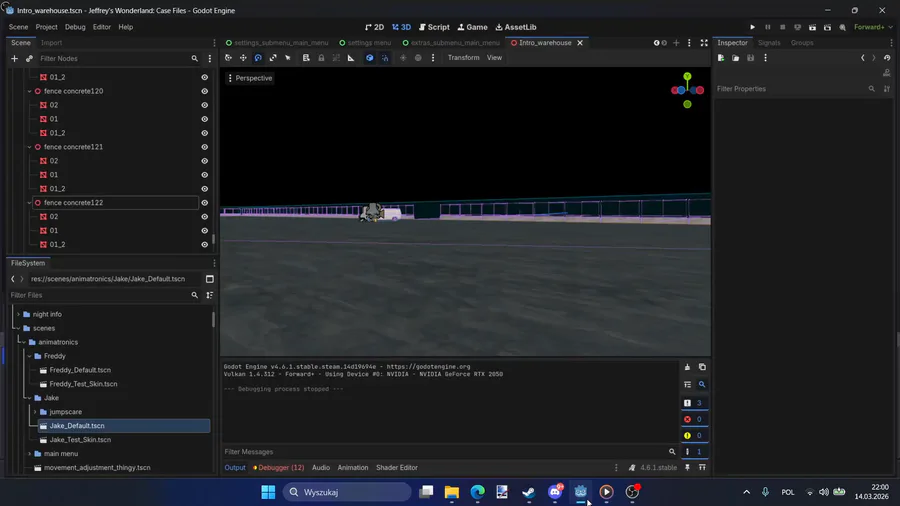Viewport: 900px width, 506px height.
Task: Open the Transform menu in viewport
Action: point(463,58)
